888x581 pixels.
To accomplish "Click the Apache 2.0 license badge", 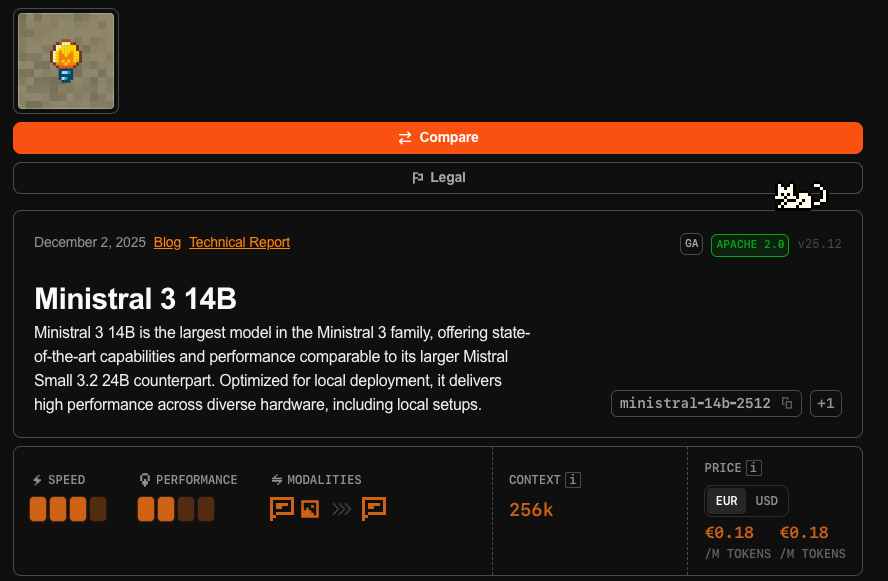I will (x=750, y=245).
